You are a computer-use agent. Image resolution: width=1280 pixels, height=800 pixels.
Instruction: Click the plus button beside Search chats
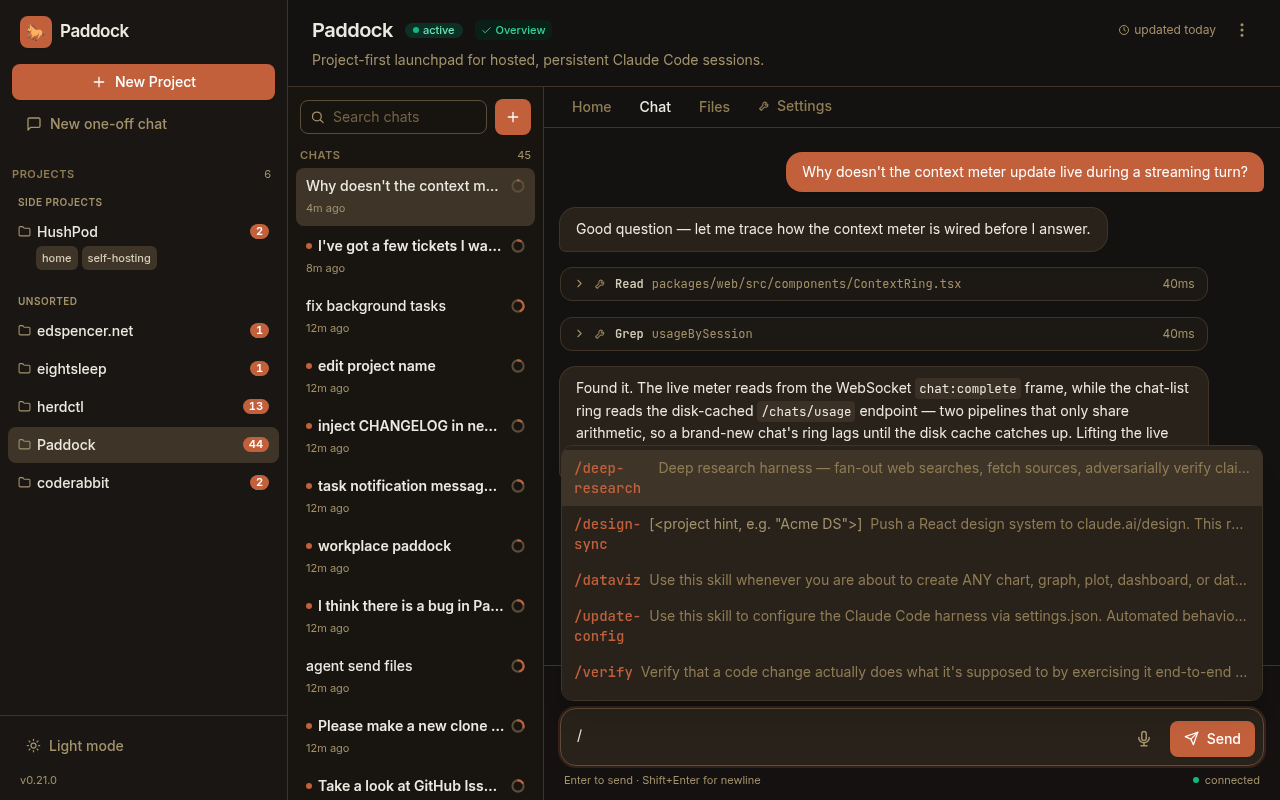(513, 117)
